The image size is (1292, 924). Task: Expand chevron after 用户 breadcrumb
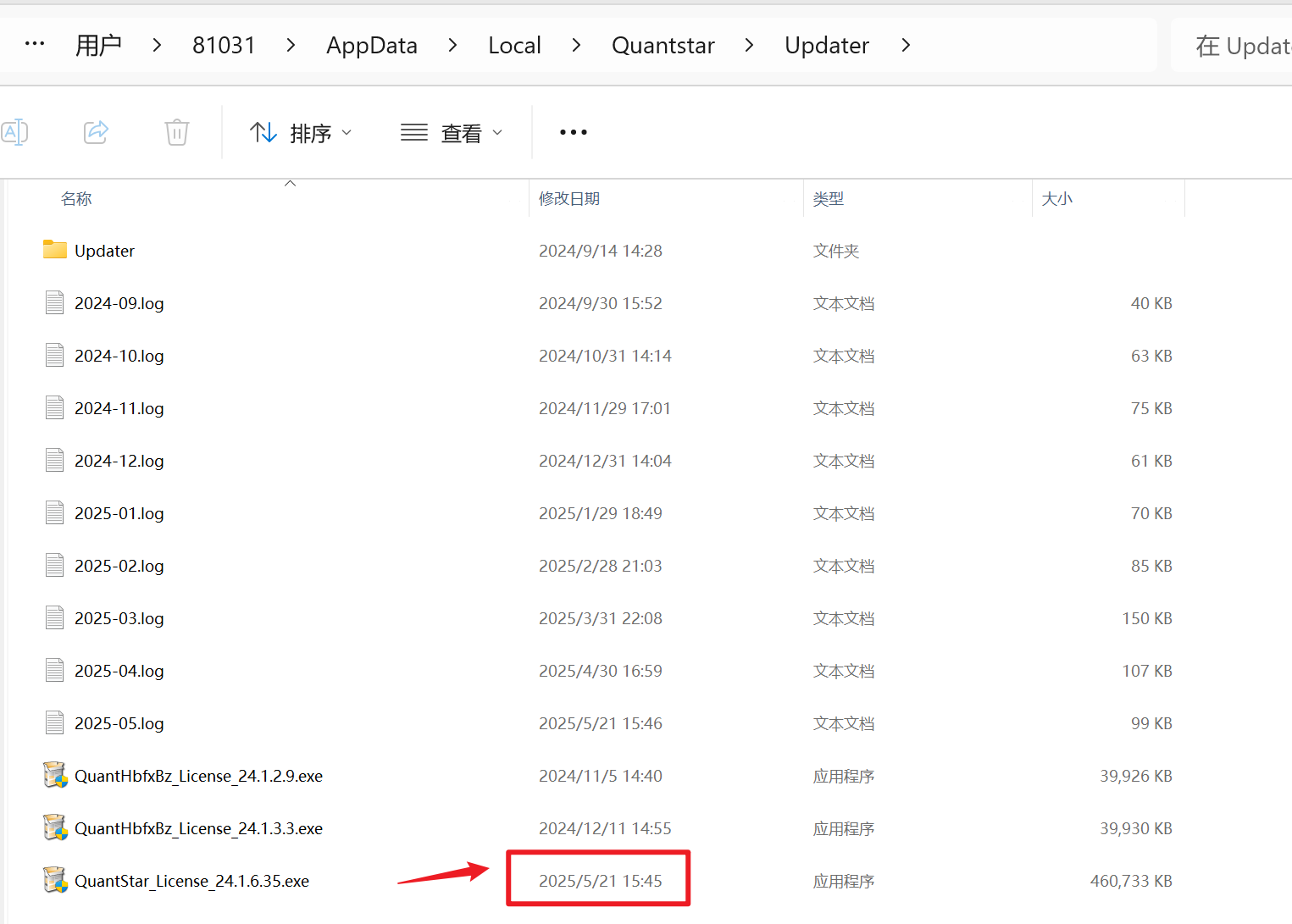[x=157, y=45]
